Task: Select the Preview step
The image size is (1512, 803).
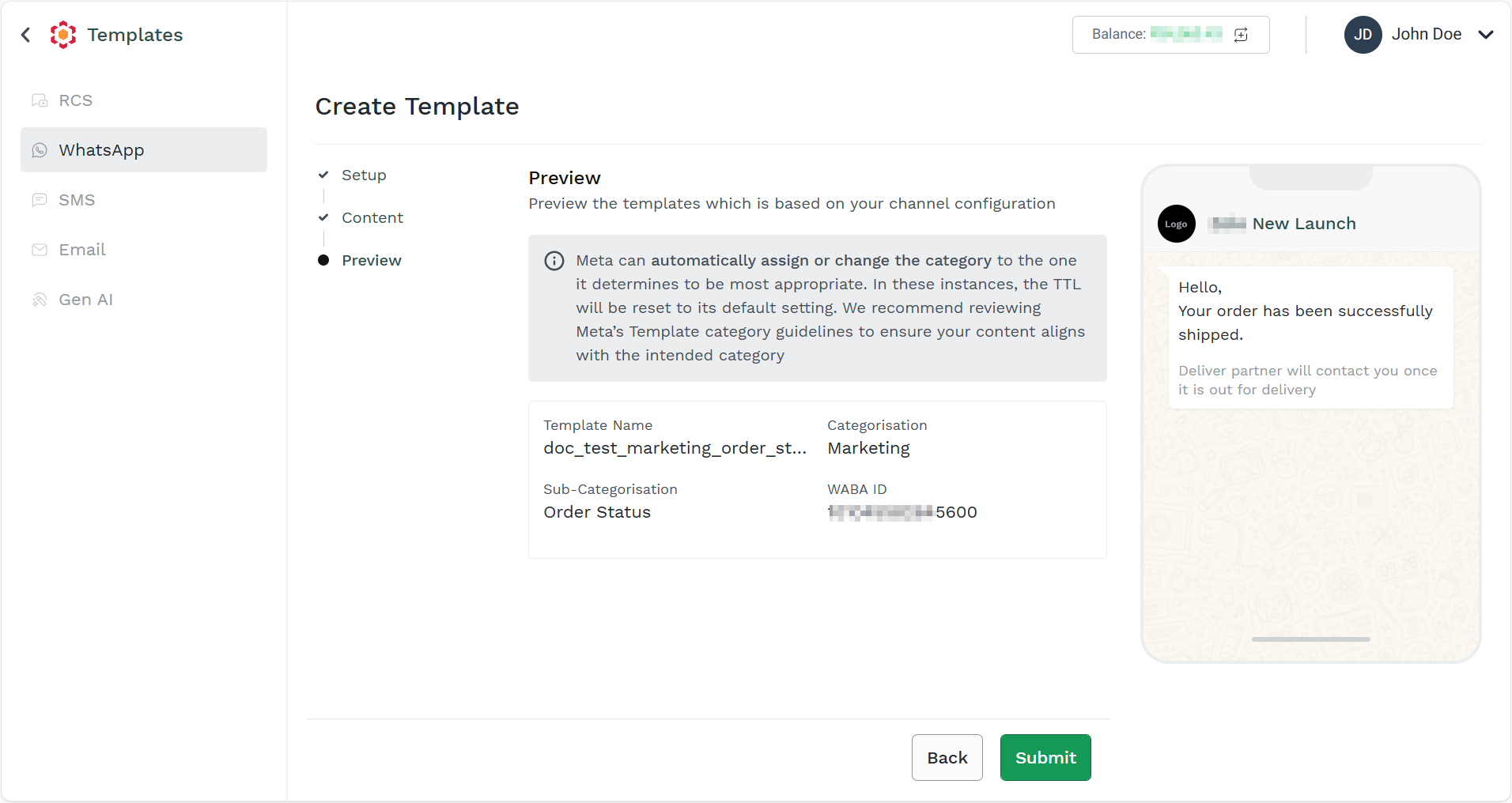Action: 372,261
